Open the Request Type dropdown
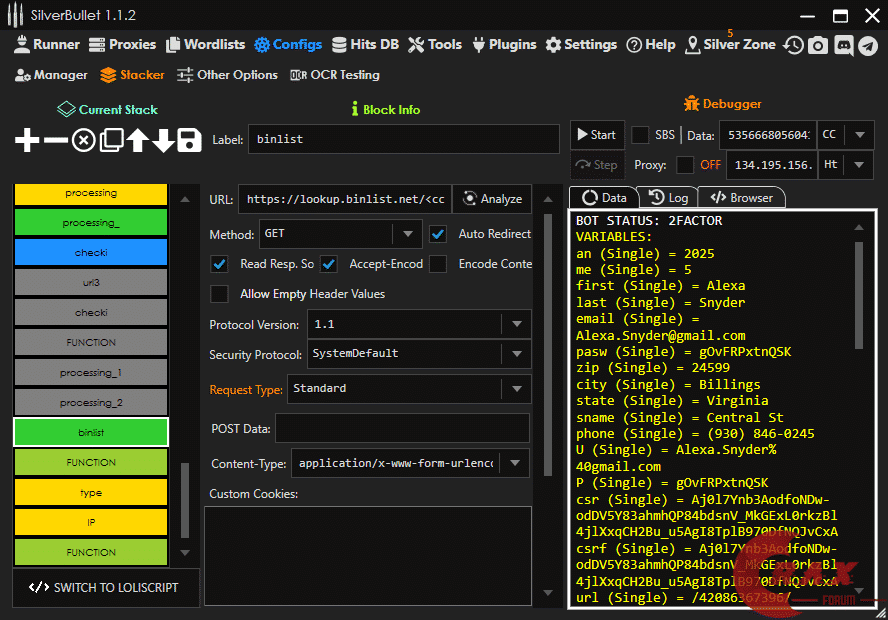The height and width of the screenshot is (620, 888). click(x=516, y=389)
